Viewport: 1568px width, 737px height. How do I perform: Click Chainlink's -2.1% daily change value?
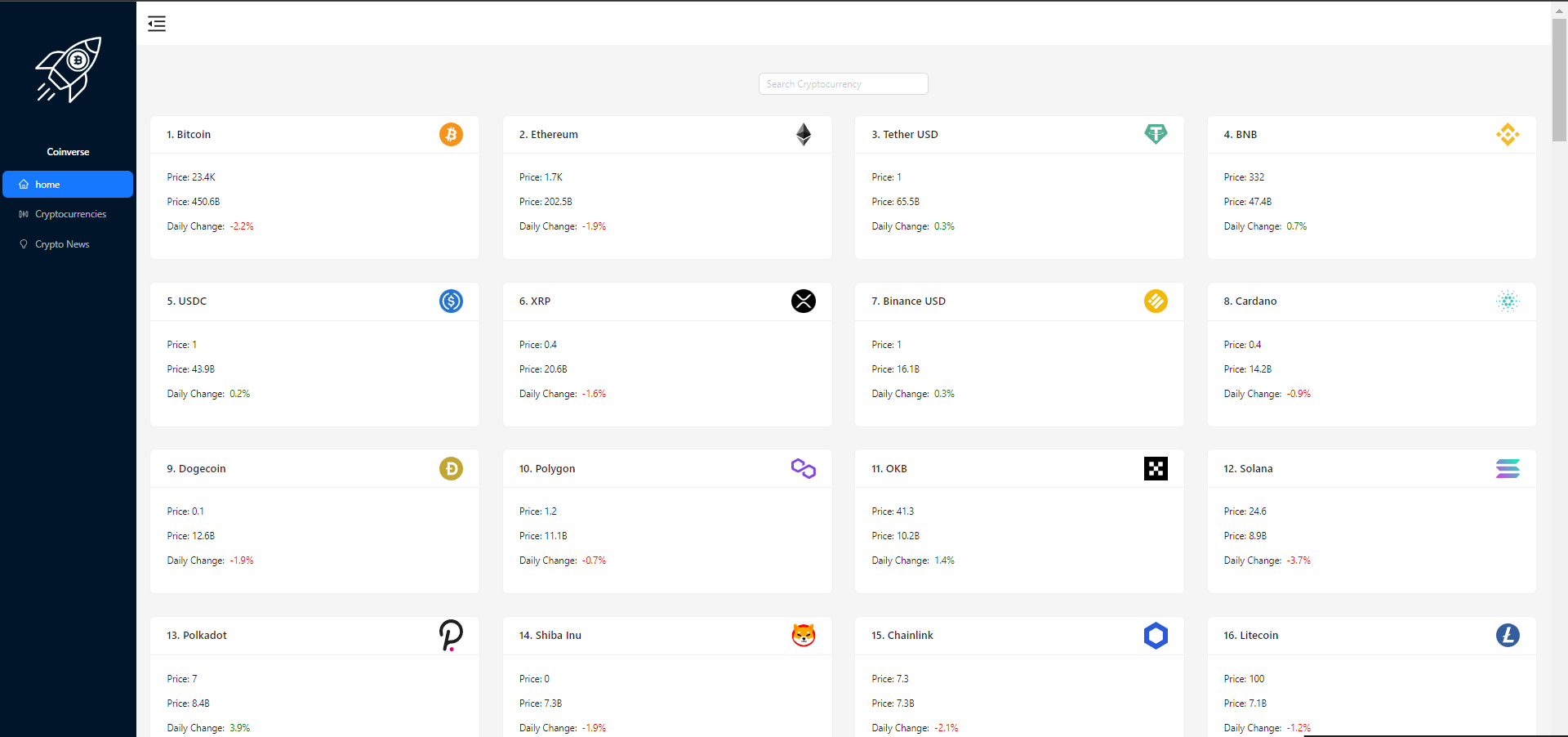[947, 728]
